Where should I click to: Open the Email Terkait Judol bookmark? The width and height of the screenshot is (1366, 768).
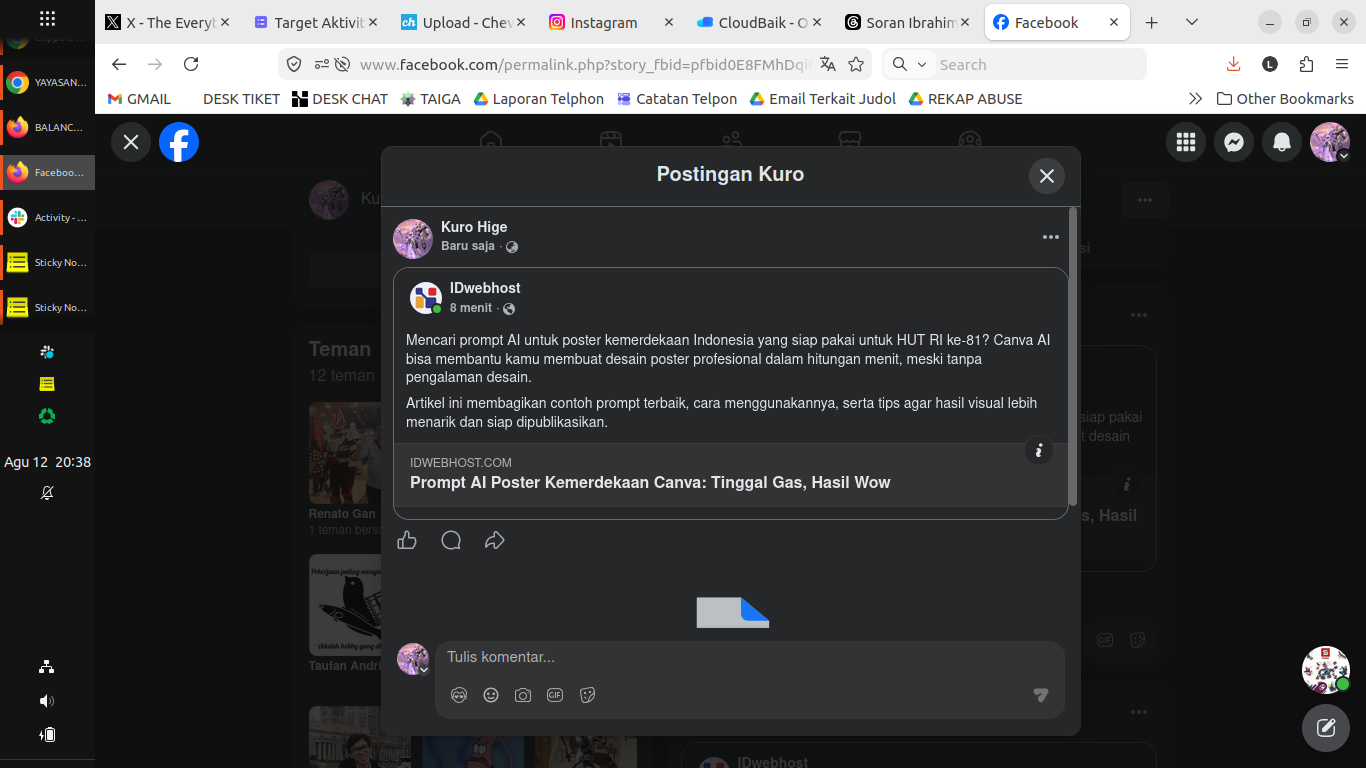(x=822, y=99)
